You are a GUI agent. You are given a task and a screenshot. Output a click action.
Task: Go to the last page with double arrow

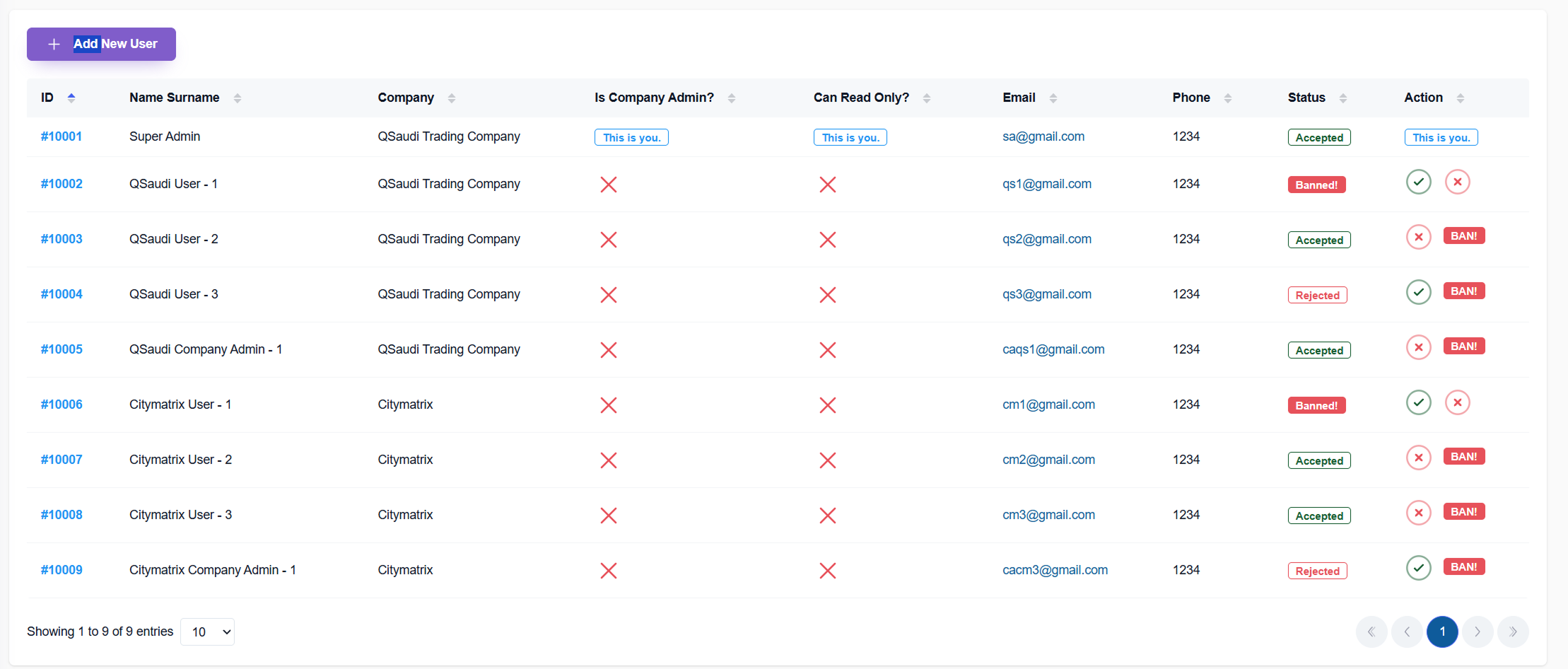click(1512, 632)
